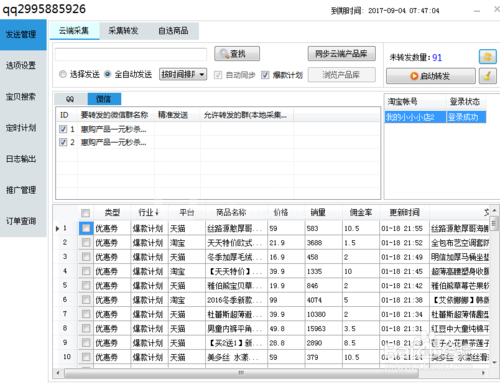Check the checkbox for product row 10
This screenshot has width=500, height=384.
tap(86, 357)
